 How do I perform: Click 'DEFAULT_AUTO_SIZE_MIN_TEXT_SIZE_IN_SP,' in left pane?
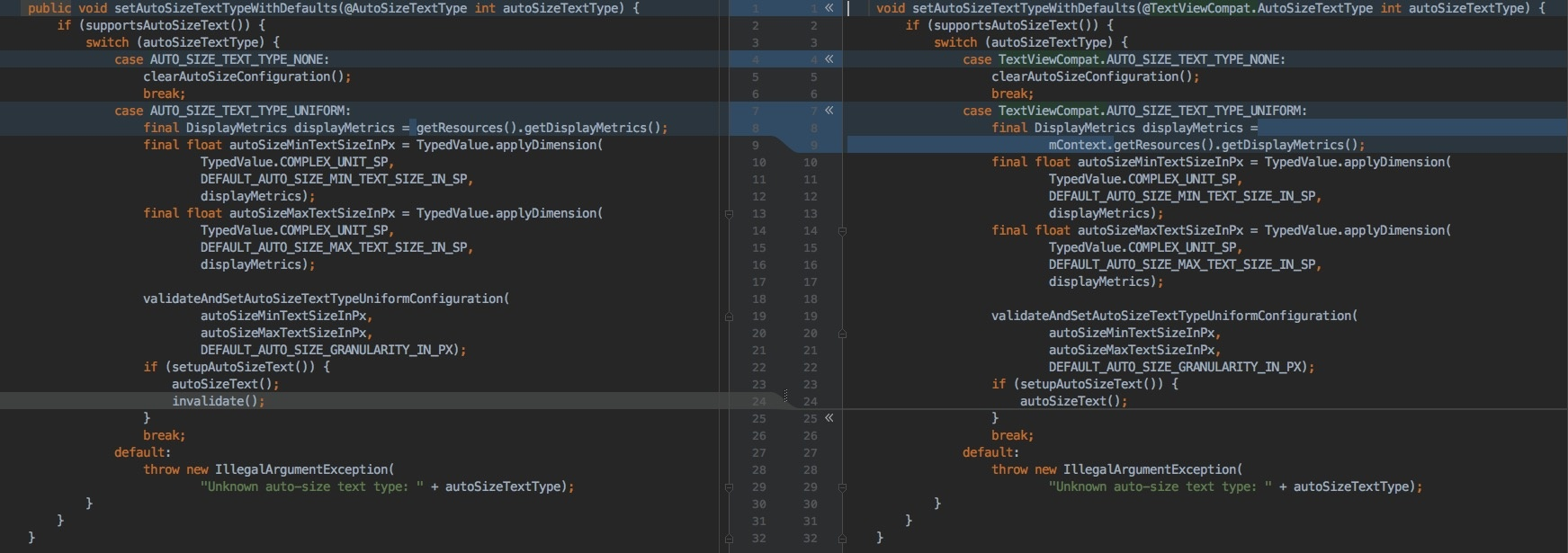337,179
